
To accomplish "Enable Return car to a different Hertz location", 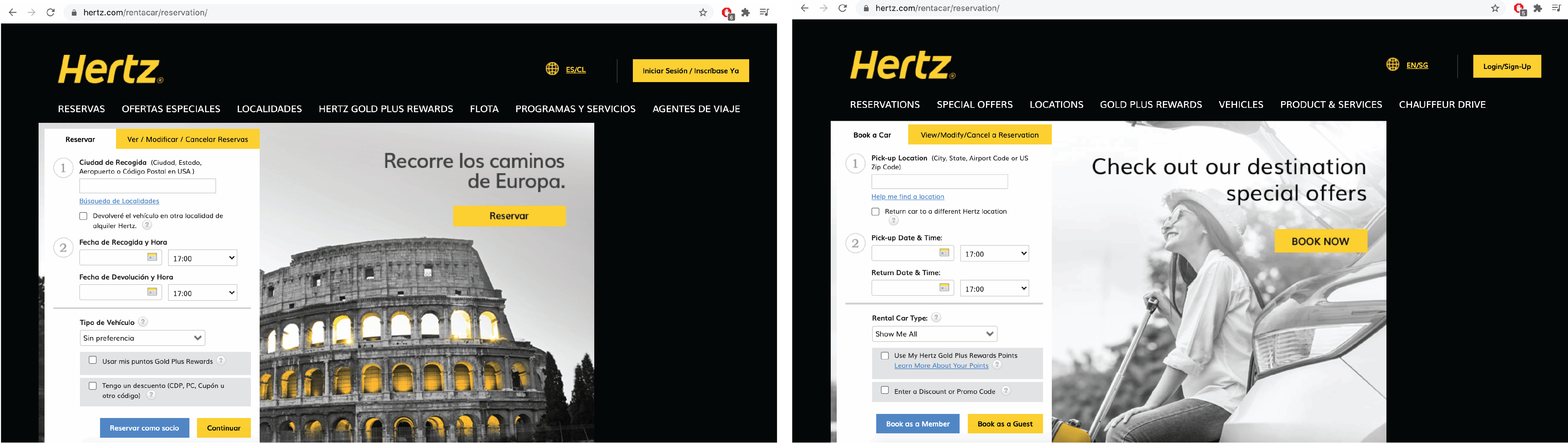I will tap(875, 211).
